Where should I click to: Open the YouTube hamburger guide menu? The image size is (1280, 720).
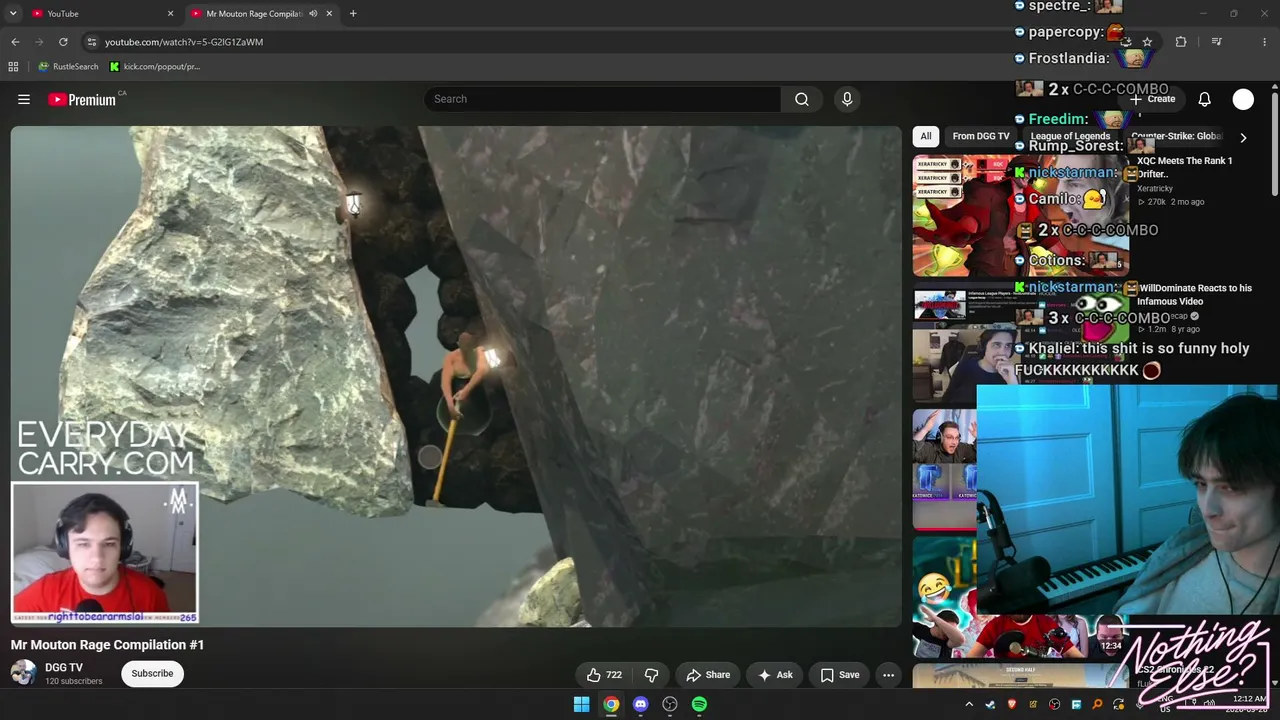point(24,99)
